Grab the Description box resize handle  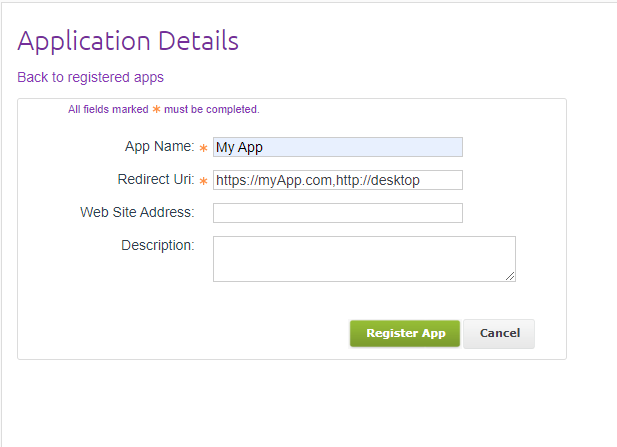point(510,276)
